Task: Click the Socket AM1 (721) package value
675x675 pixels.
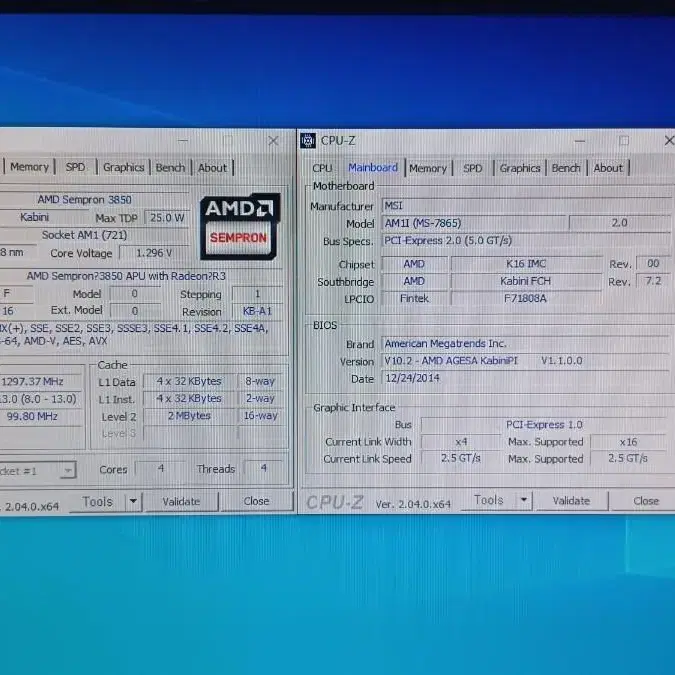Action: (93, 235)
